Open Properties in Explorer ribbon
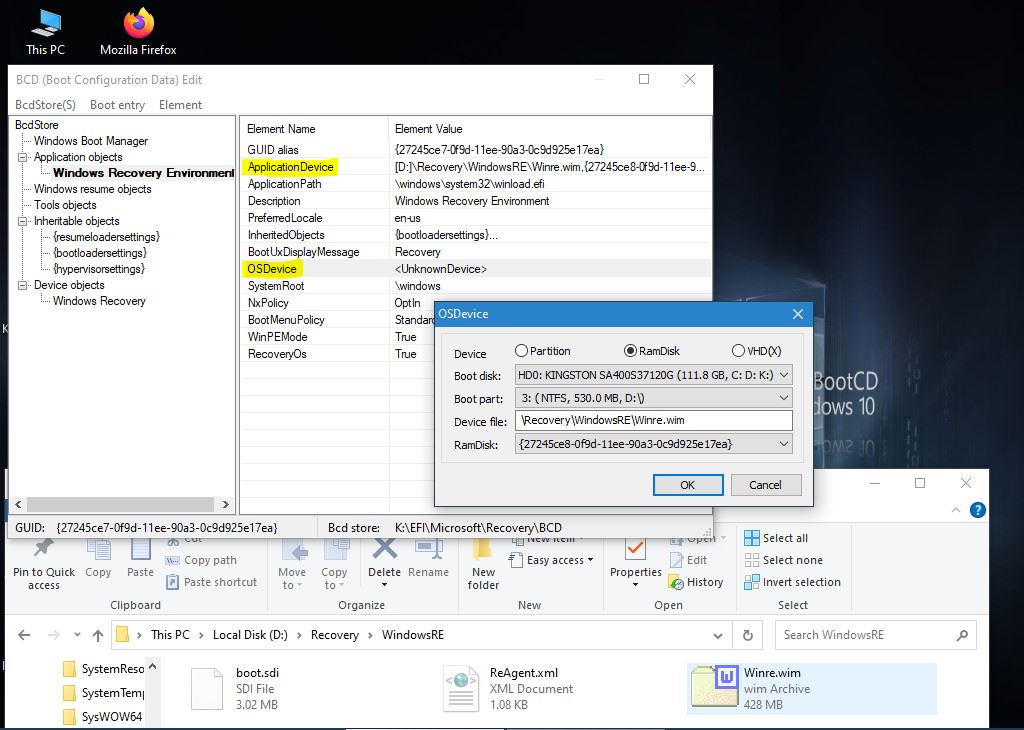 click(635, 551)
